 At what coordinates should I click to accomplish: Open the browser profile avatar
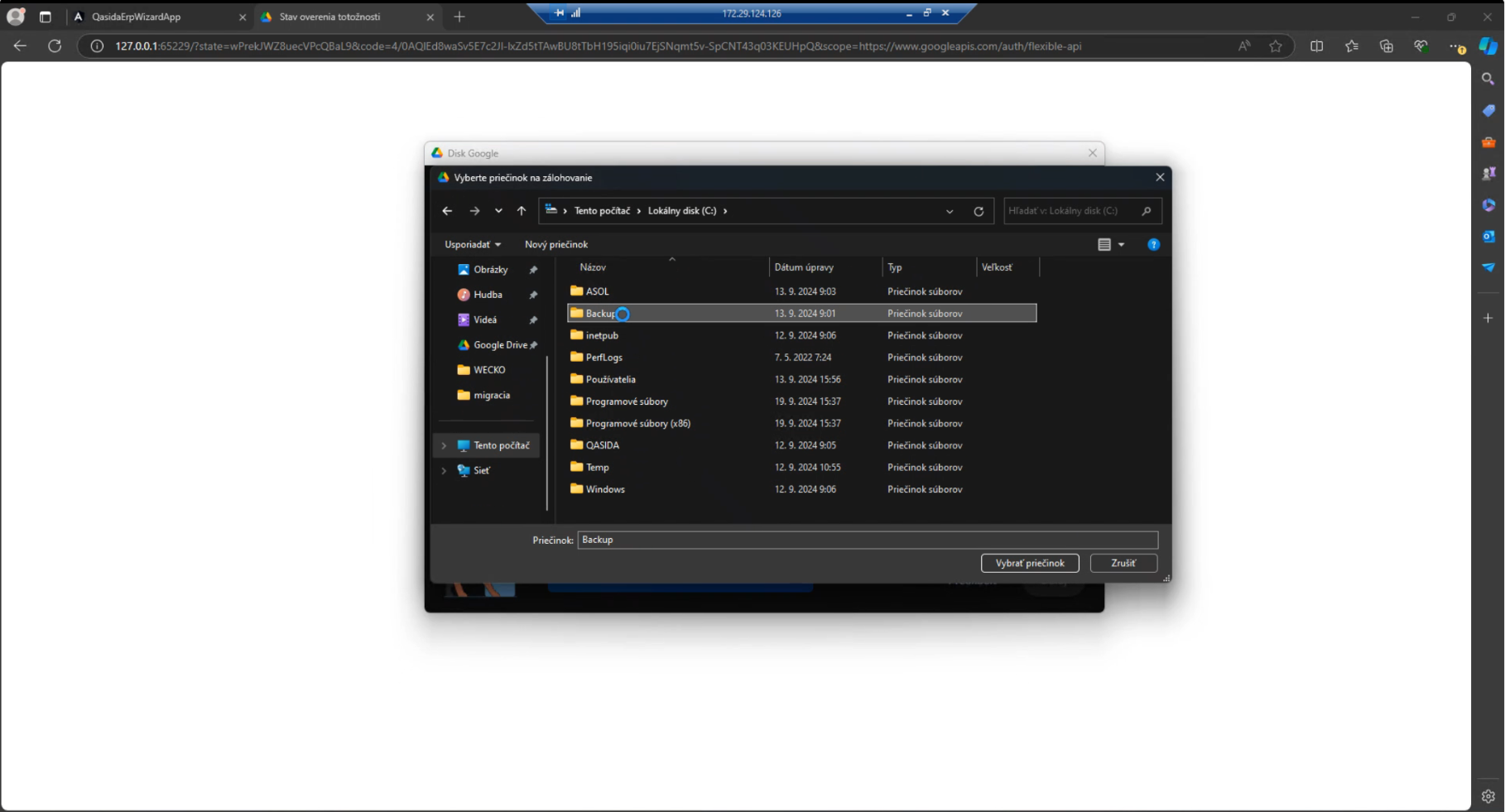[x=15, y=17]
